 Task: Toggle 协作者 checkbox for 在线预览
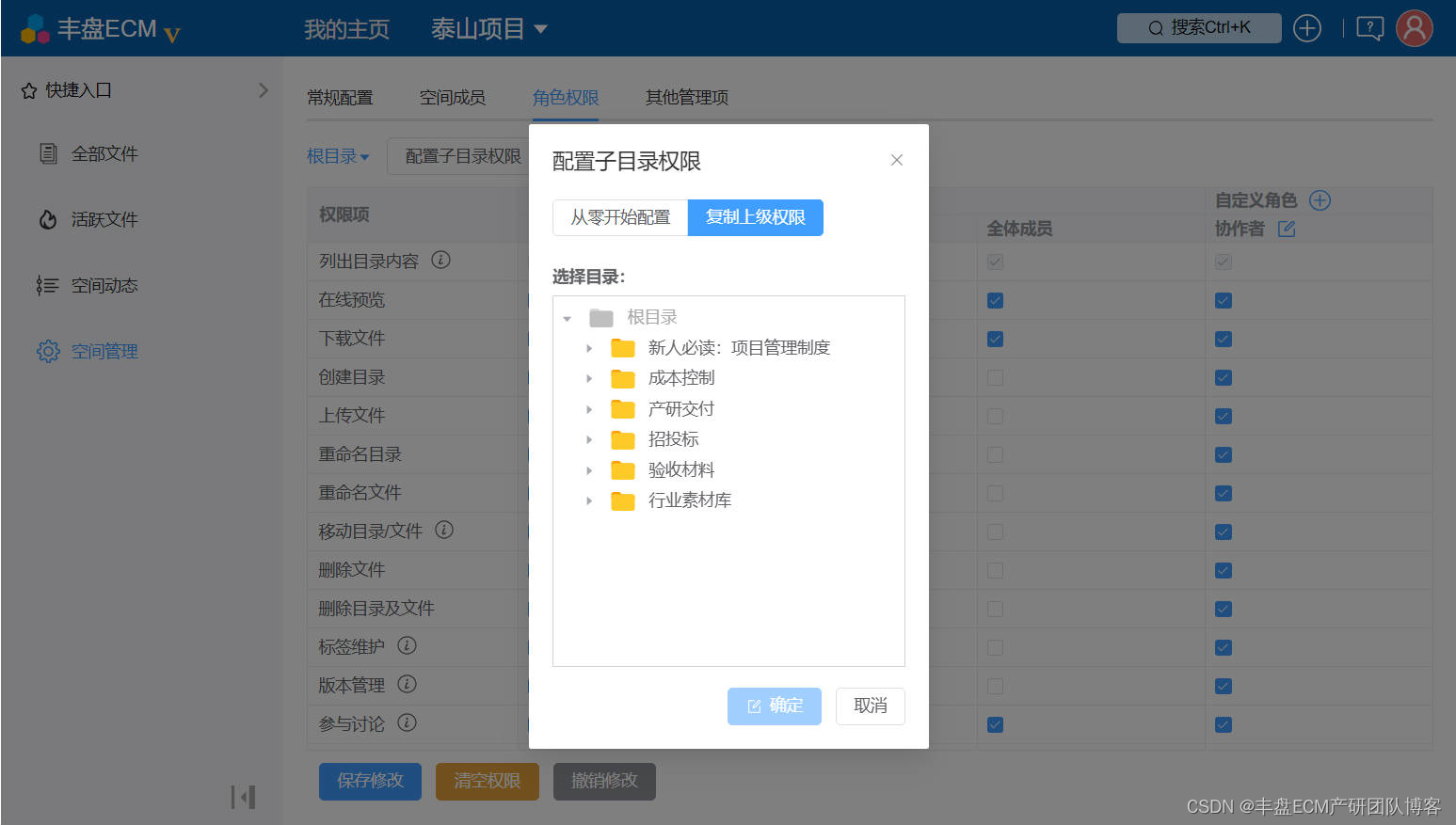(x=1224, y=301)
